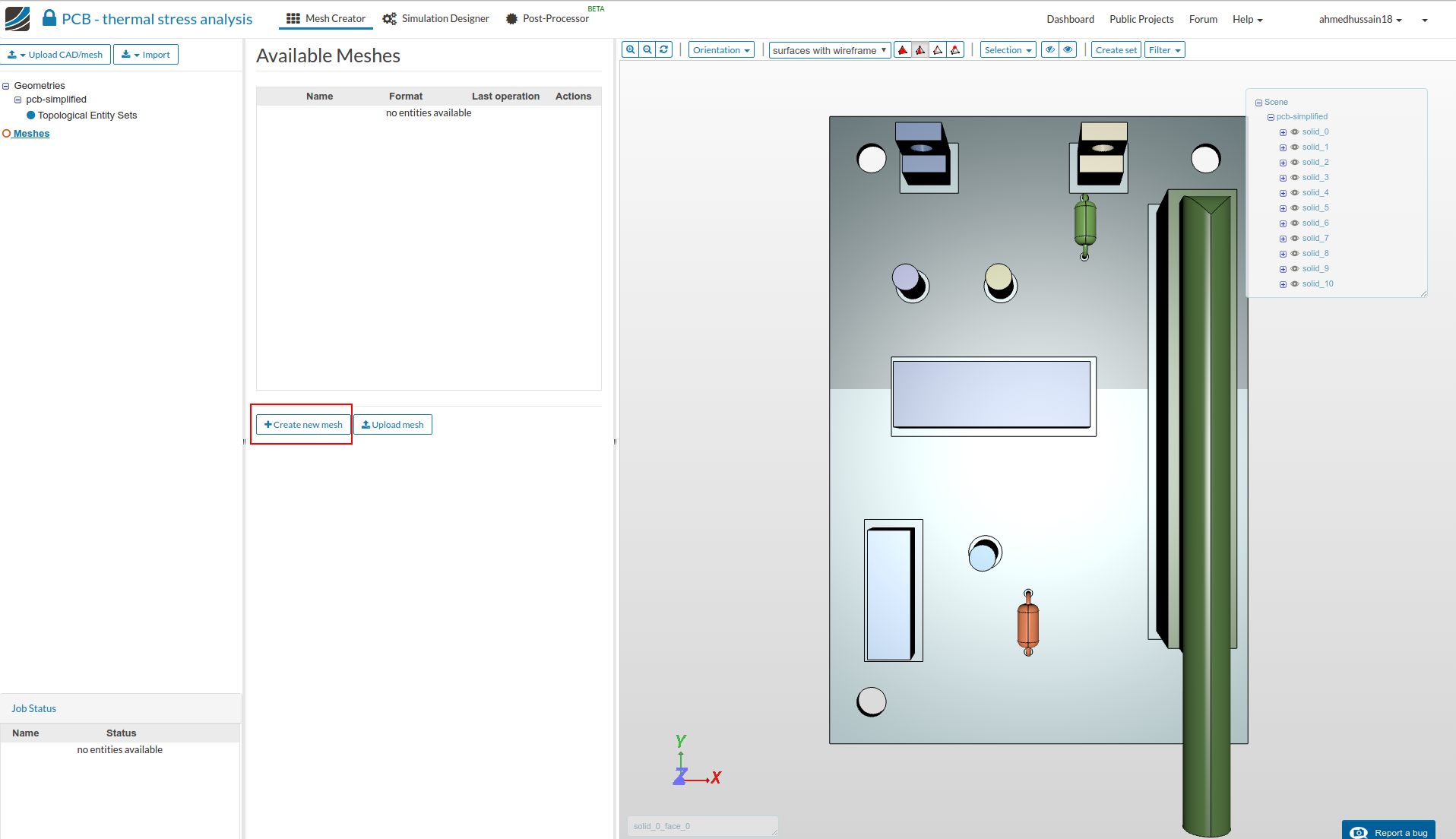Open Public Projects page

pyautogui.click(x=1141, y=20)
